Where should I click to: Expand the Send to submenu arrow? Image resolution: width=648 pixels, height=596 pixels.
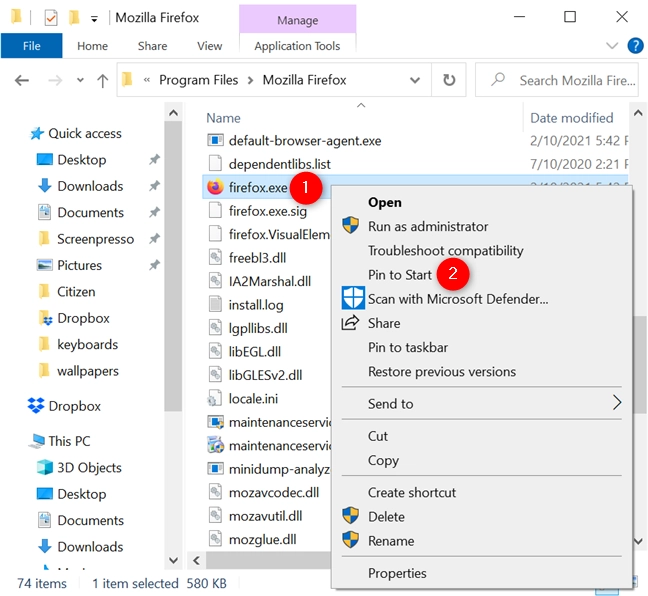(617, 403)
